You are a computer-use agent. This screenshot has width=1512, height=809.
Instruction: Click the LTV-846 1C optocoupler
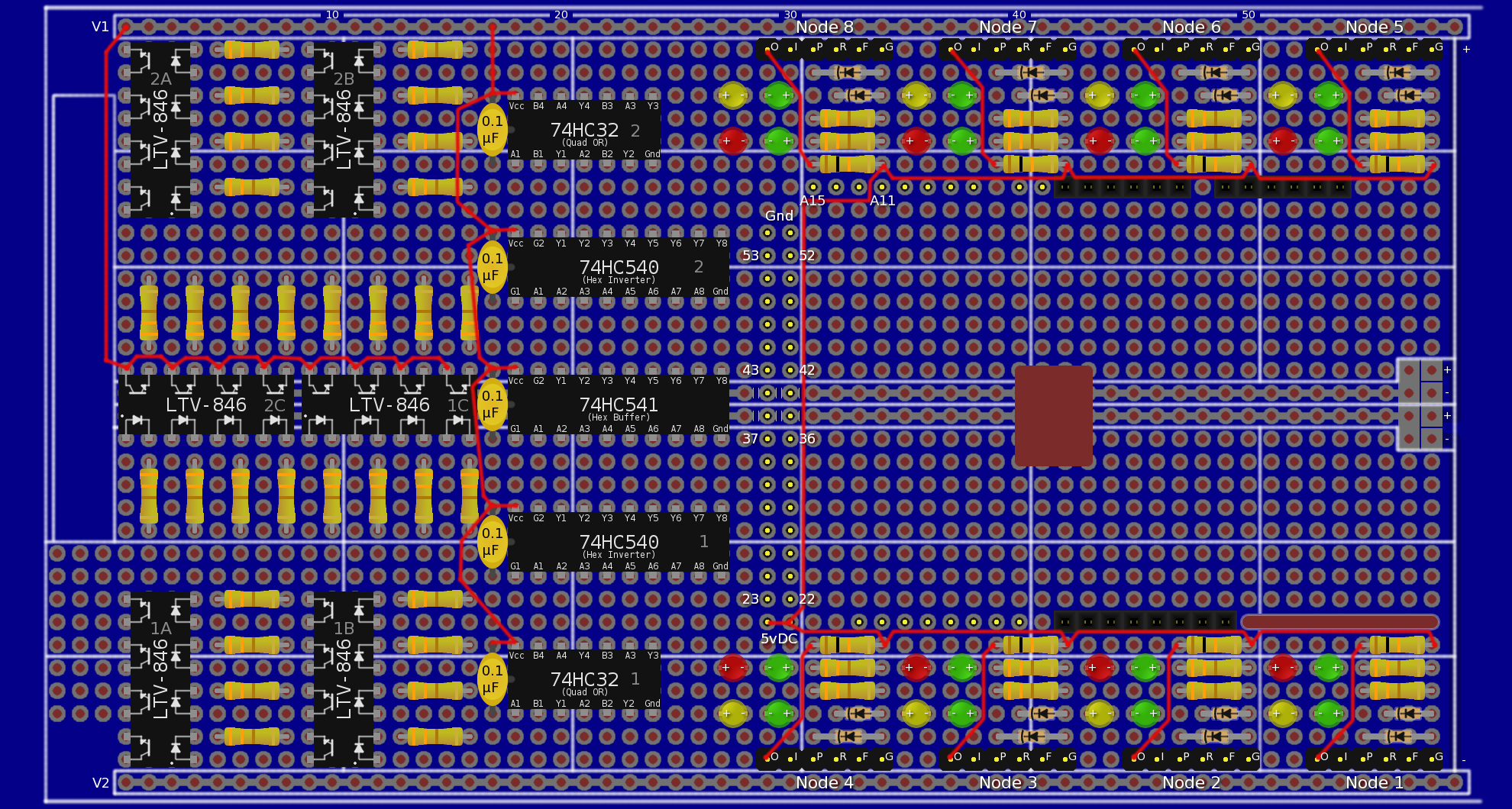tap(389, 404)
